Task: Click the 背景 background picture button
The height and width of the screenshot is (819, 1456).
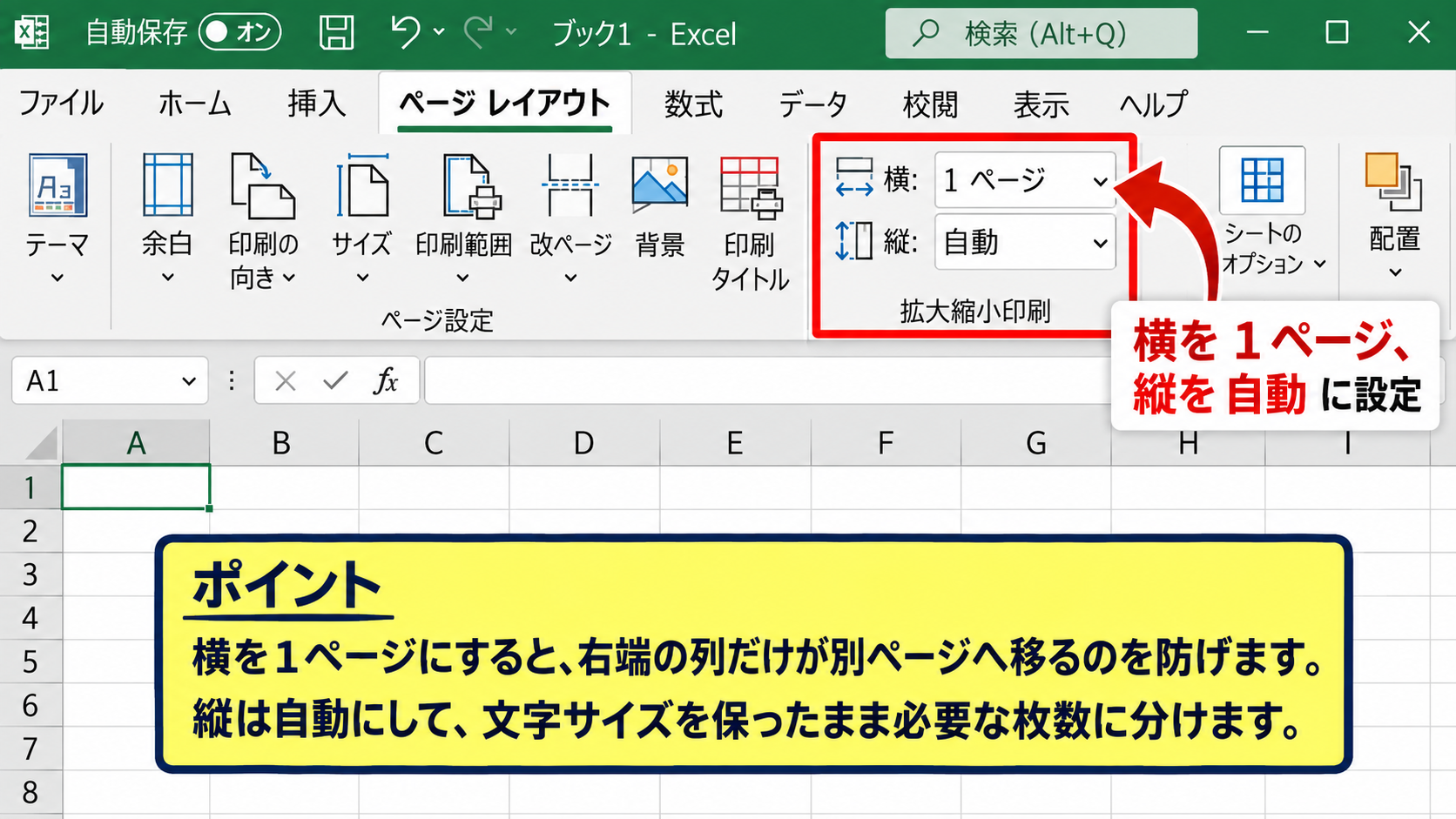Action: click(x=659, y=207)
